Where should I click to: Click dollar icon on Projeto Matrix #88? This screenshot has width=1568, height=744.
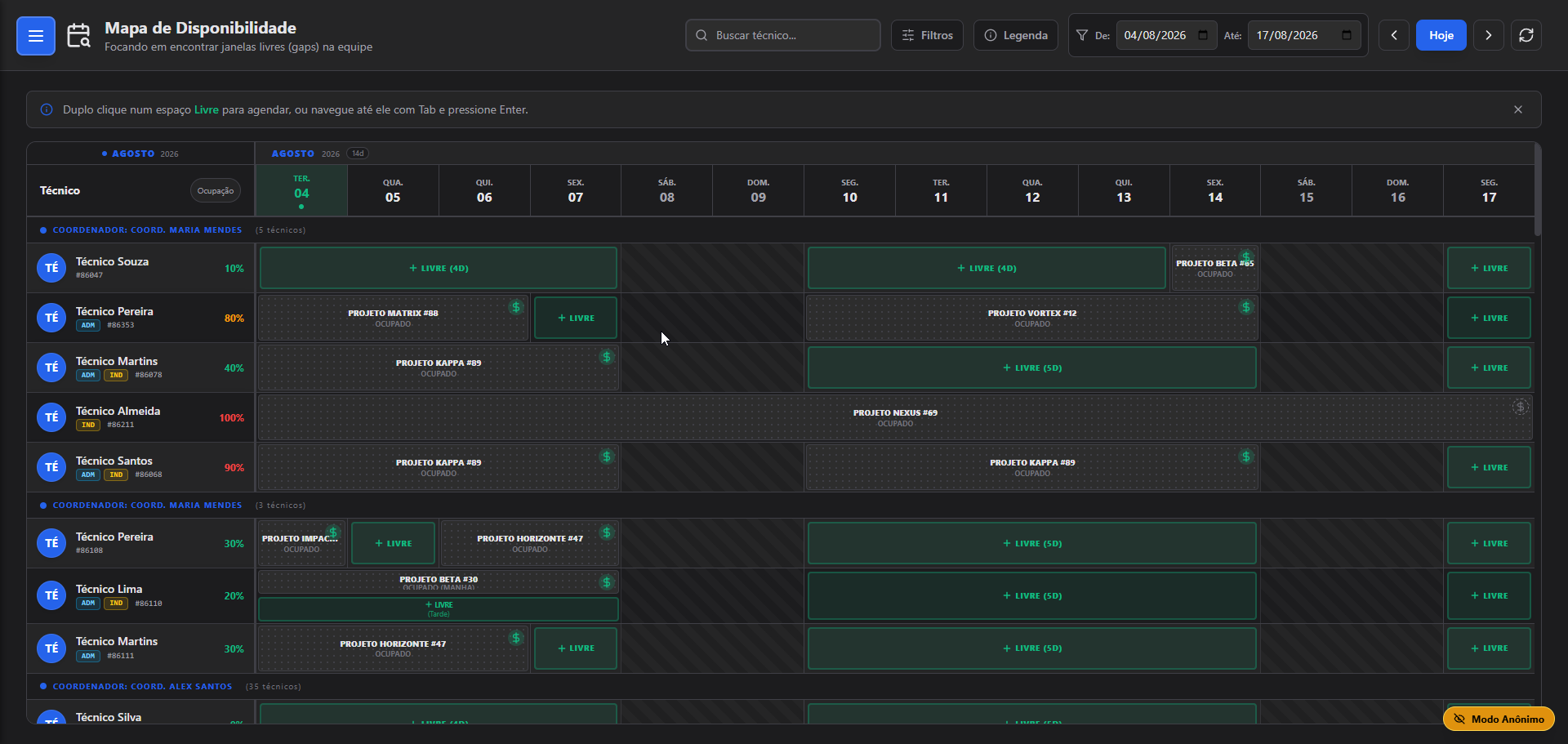coord(515,307)
